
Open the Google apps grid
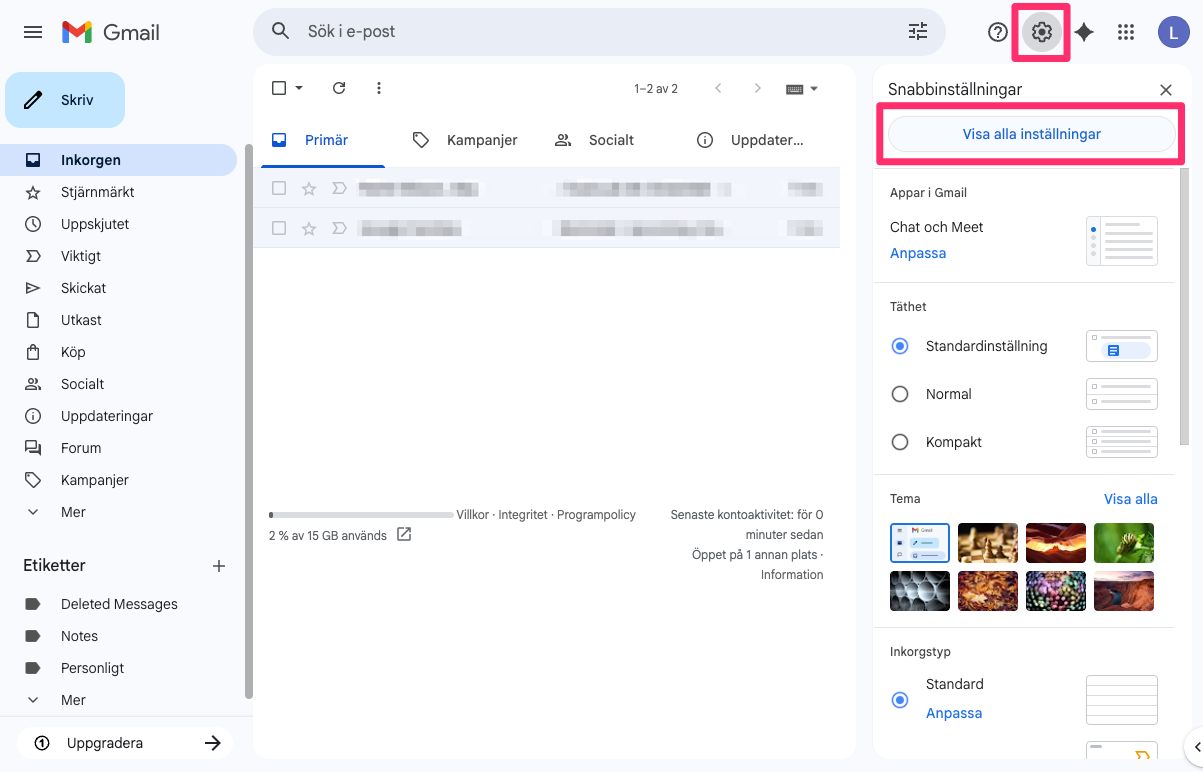point(1125,31)
